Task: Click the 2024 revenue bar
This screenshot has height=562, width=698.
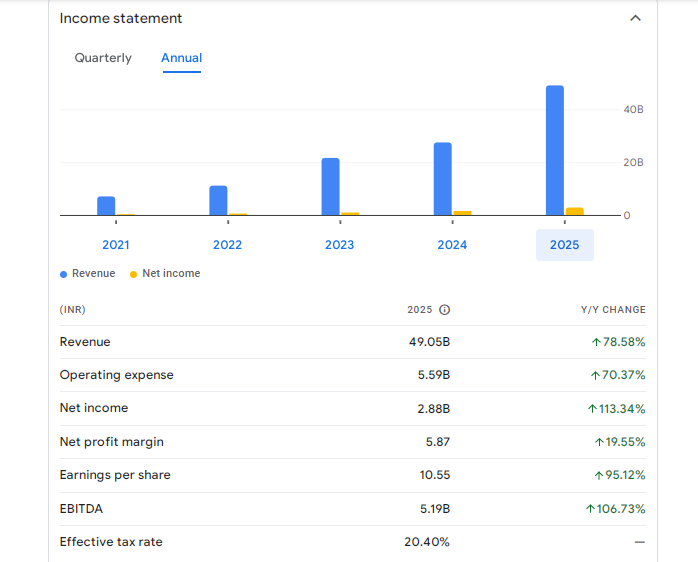Action: pos(442,179)
